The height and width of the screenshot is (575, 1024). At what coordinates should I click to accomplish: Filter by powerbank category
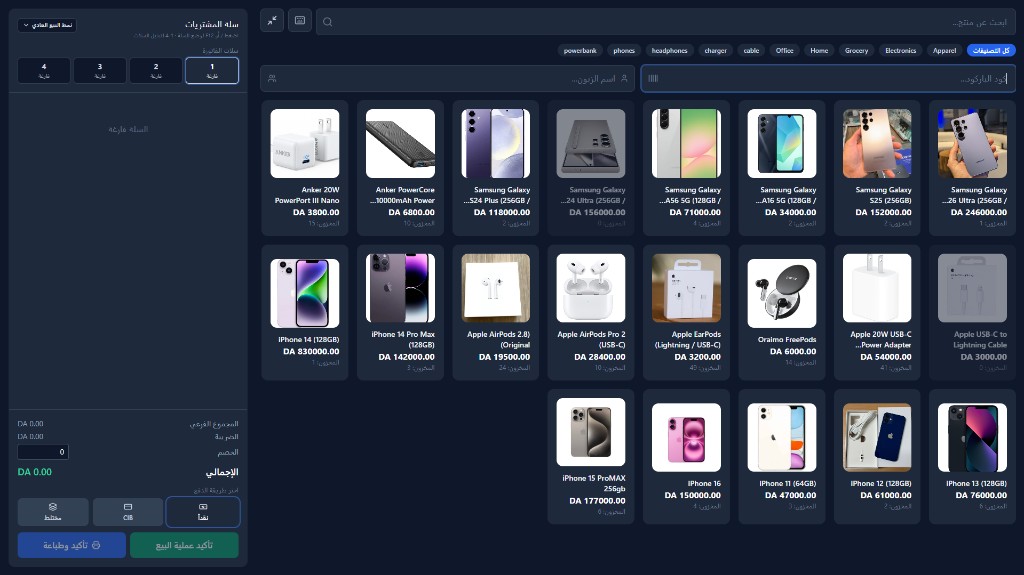(580, 50)
